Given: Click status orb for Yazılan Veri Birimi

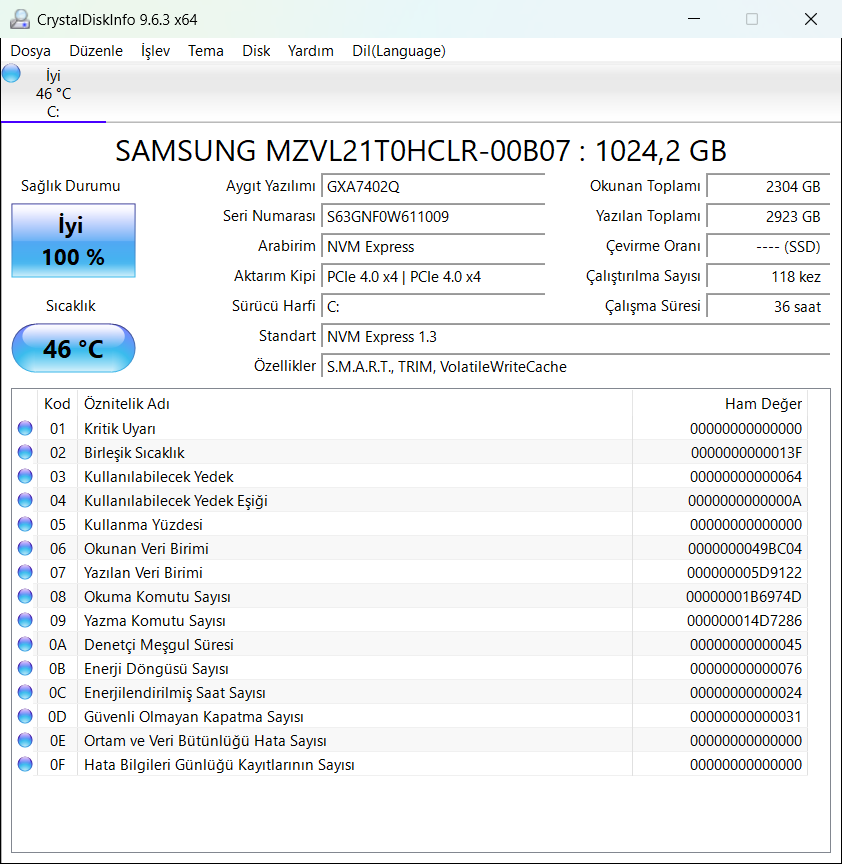Looking at the screenshot, I should (x=25, y=573).
